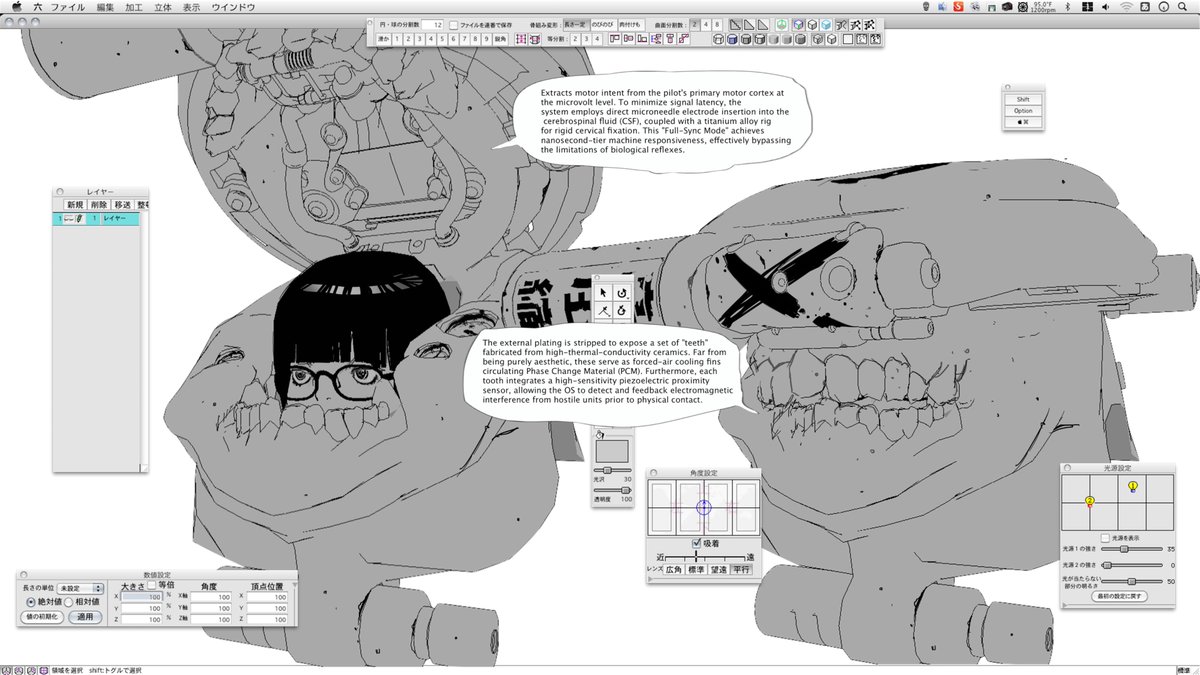Open the ファイル menu

[67, 7]
